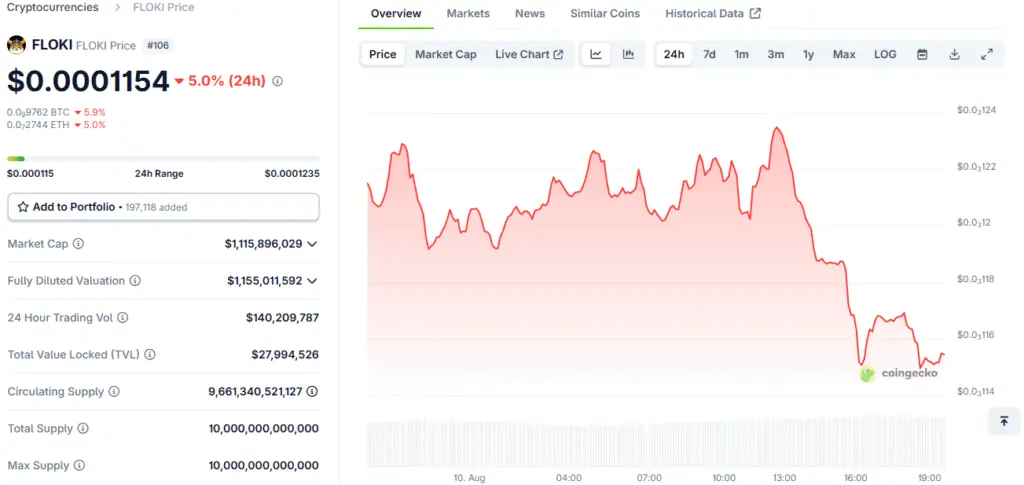Click the $27,994,526 TVL value
1024x485 pixels.
pyautogui.click(x=285, y=354)
